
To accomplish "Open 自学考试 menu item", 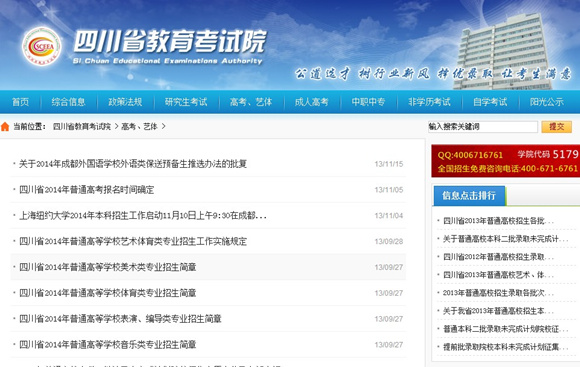I will [x=490, y=102].
